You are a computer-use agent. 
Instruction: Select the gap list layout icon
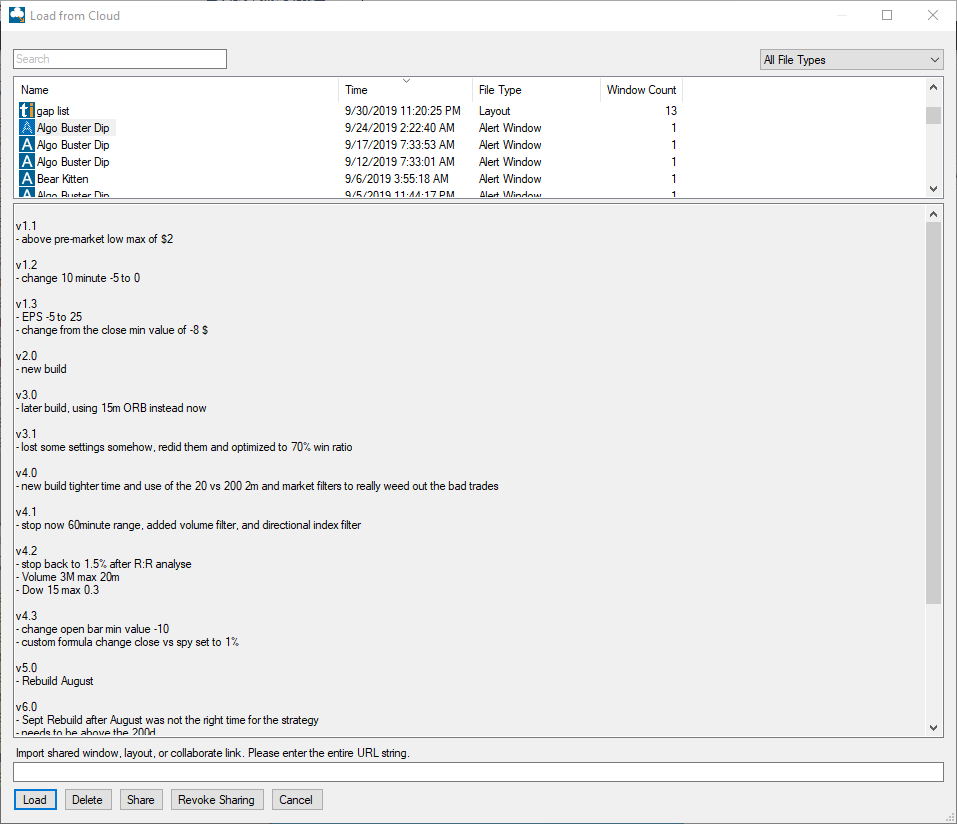(25, 110)
